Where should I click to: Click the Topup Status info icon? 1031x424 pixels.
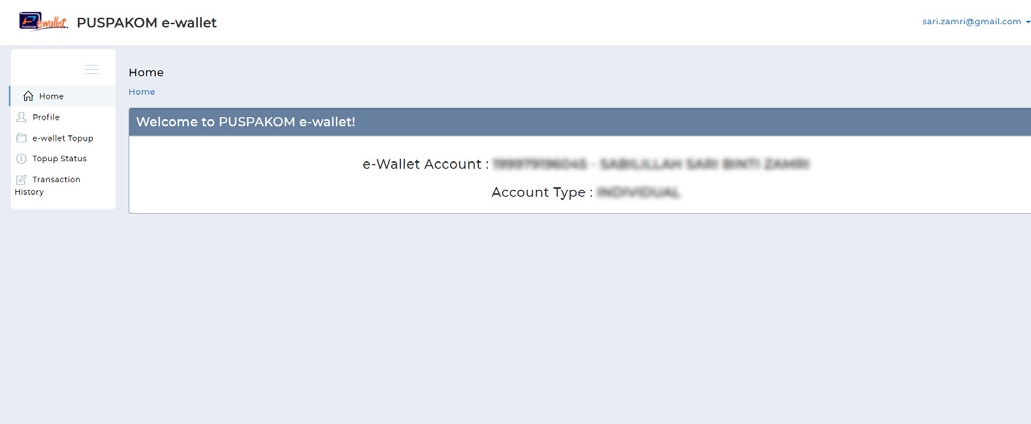tap(21, 158)
